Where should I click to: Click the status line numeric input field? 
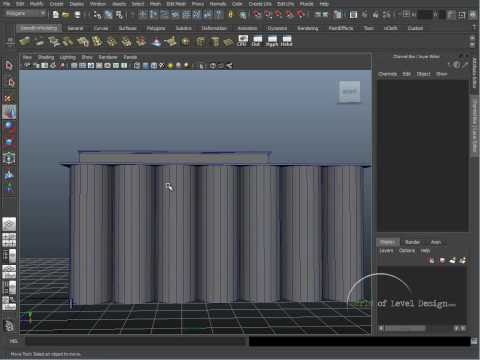coord(425,14)
